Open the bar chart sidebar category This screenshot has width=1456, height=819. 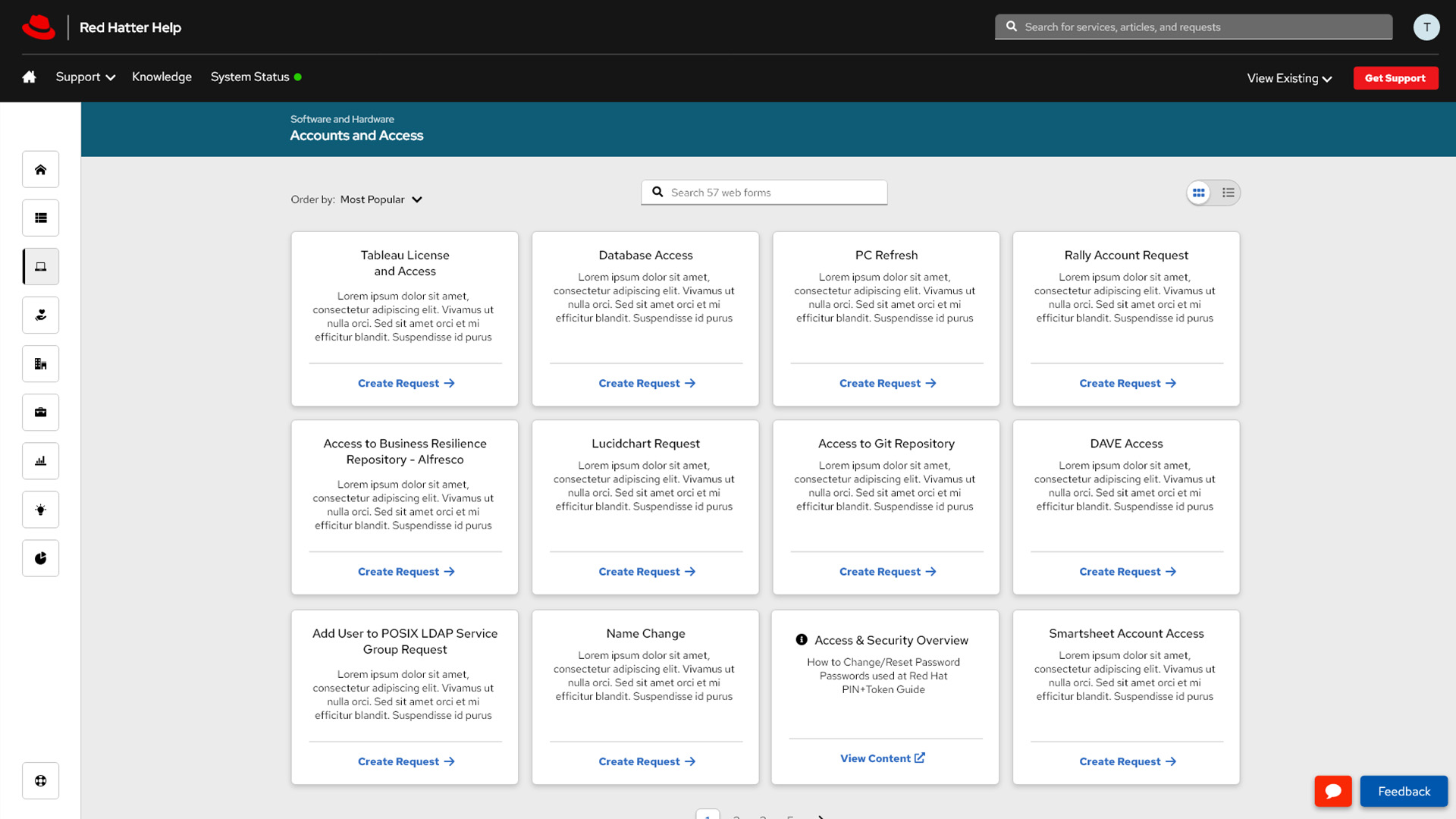coord(41,461)
